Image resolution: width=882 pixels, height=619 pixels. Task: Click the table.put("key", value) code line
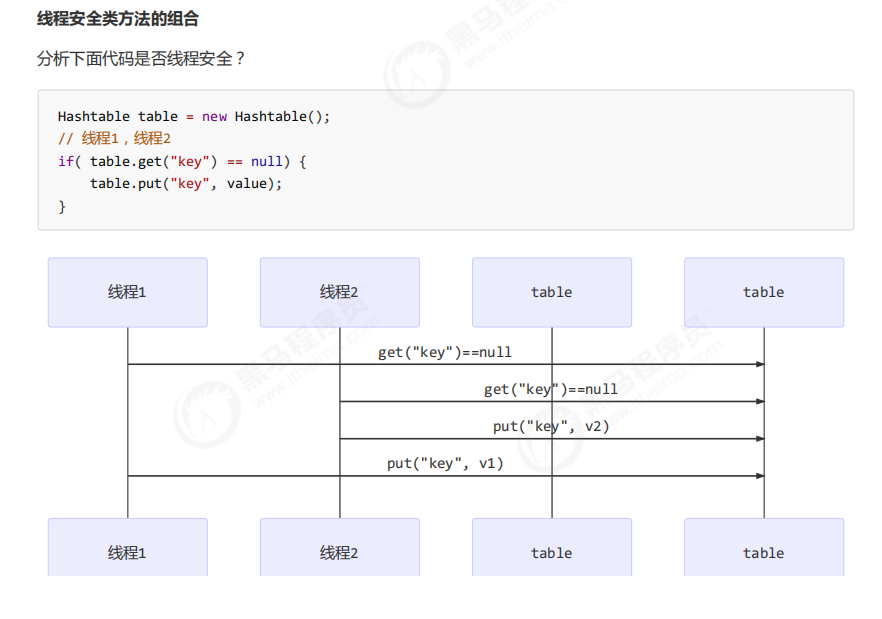coord(186,183)
